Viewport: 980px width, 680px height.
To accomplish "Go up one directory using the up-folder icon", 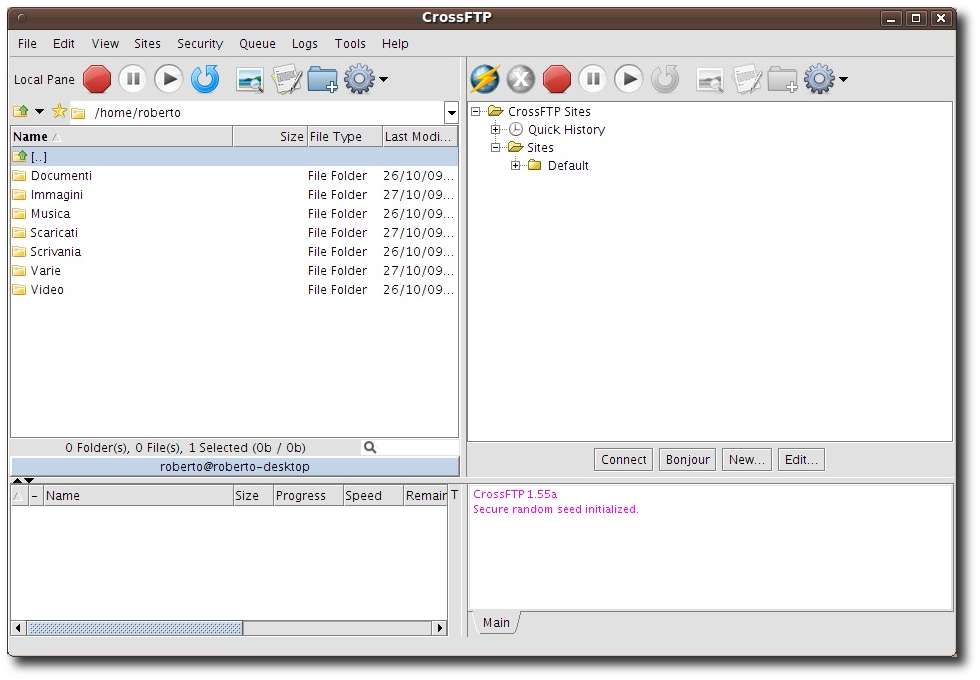I will click(x=21, y=111).
